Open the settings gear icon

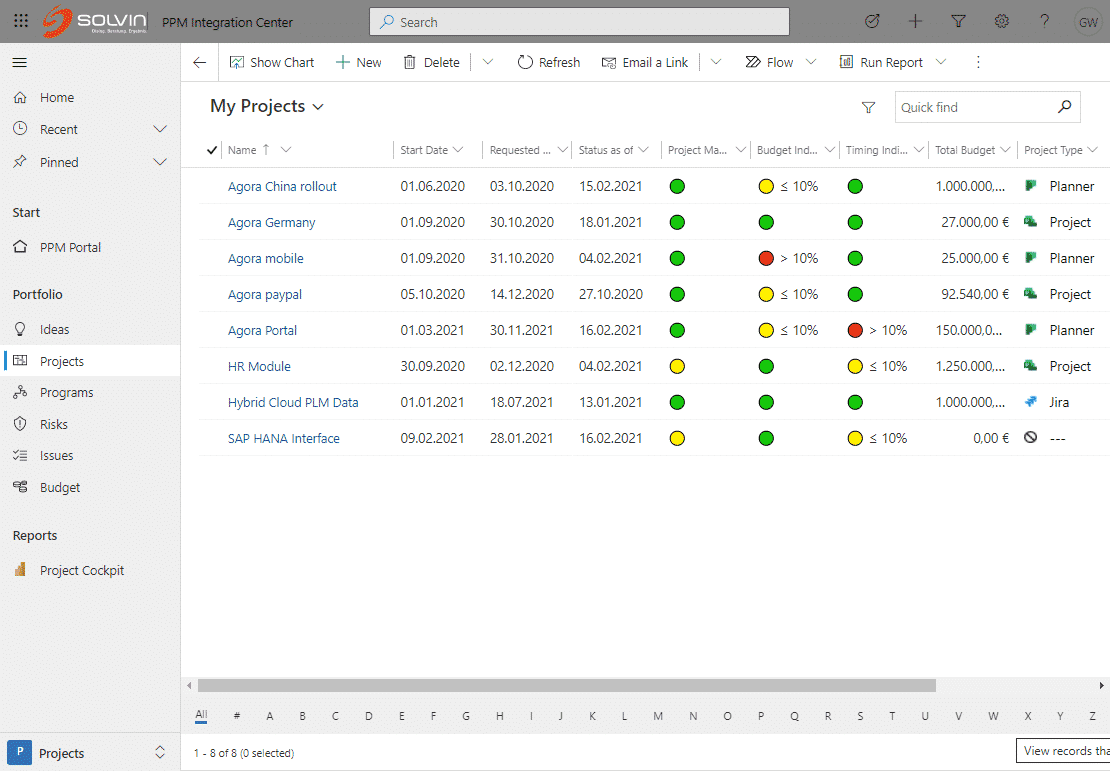1002,21
